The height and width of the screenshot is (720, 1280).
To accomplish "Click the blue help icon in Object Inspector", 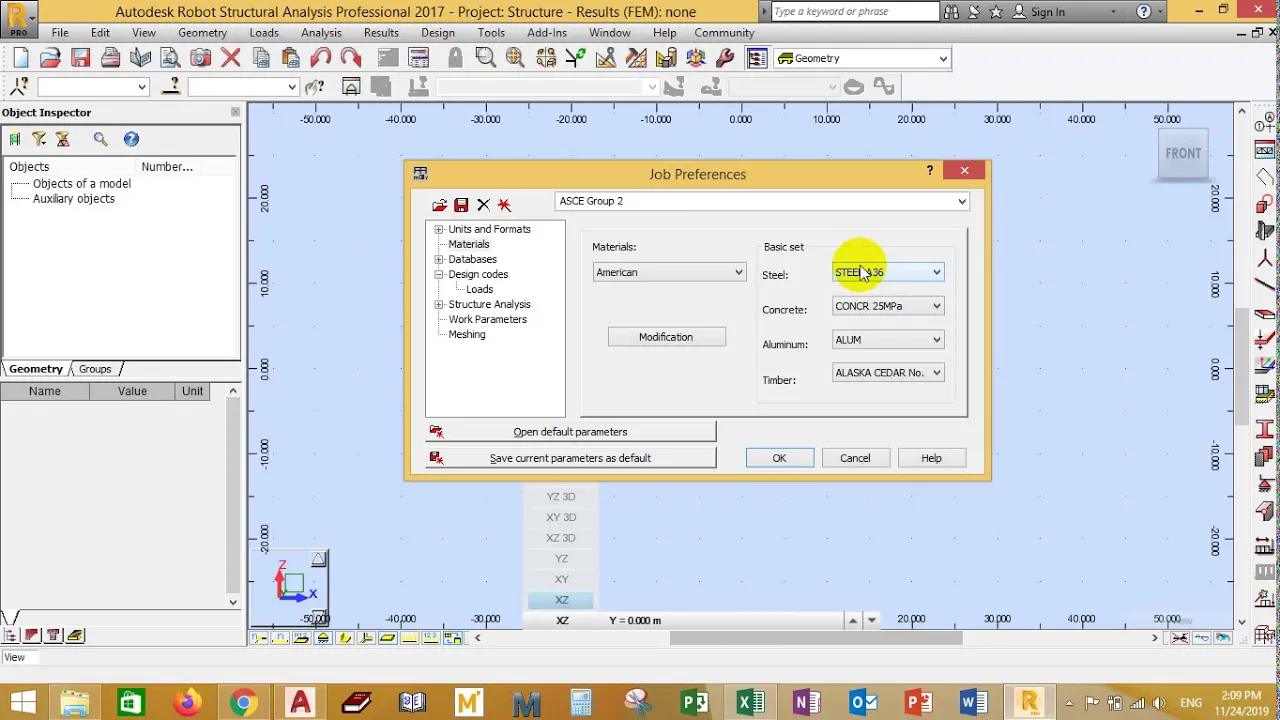I will pyautogui.click(x=131, y=139).
